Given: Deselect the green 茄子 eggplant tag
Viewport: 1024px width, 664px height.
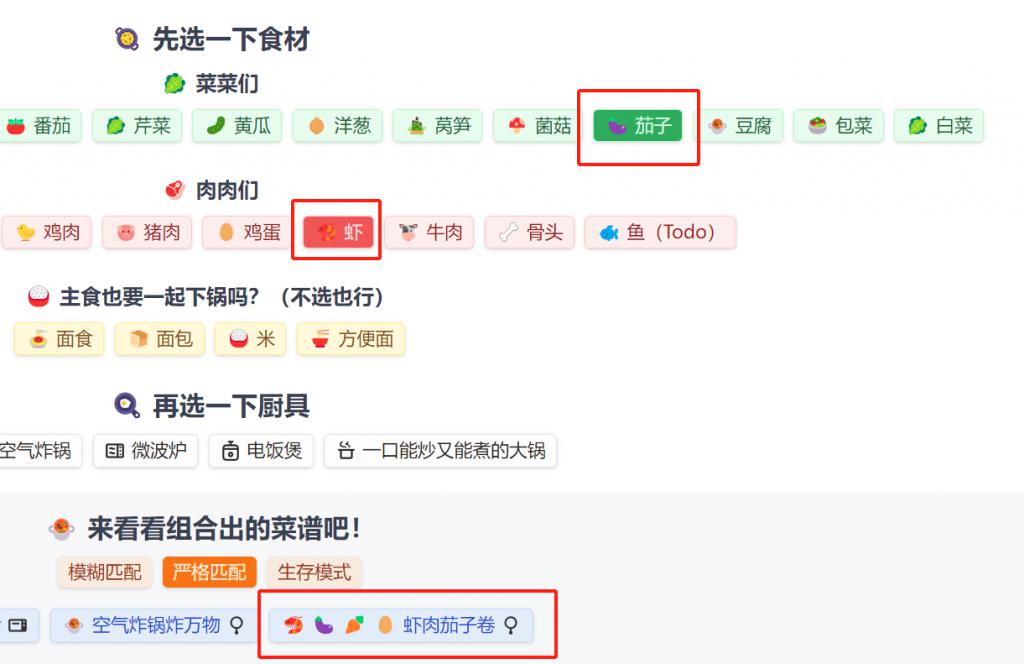Looking at the screenshot, I should click(637, 125).
